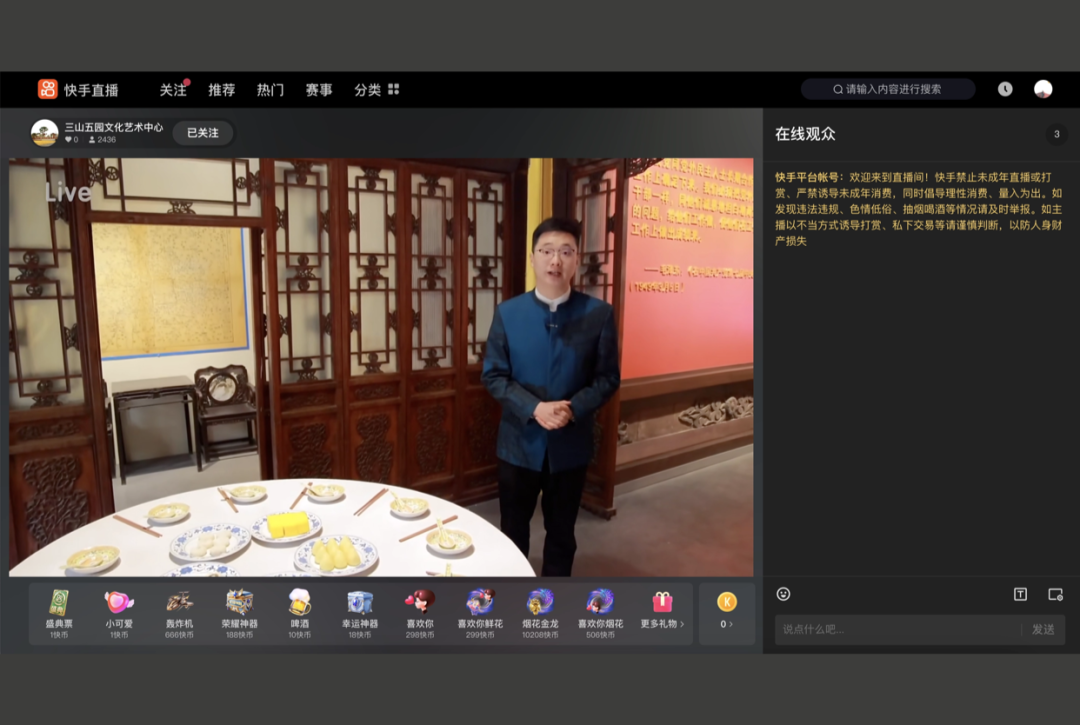Open the 分类 categories grid menu
This screenshot has height=725, width=1080.
376,89
